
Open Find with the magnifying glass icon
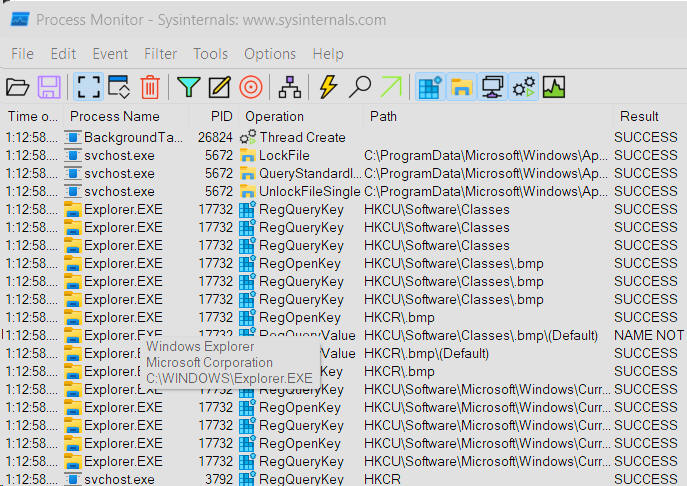coord(360,86)
